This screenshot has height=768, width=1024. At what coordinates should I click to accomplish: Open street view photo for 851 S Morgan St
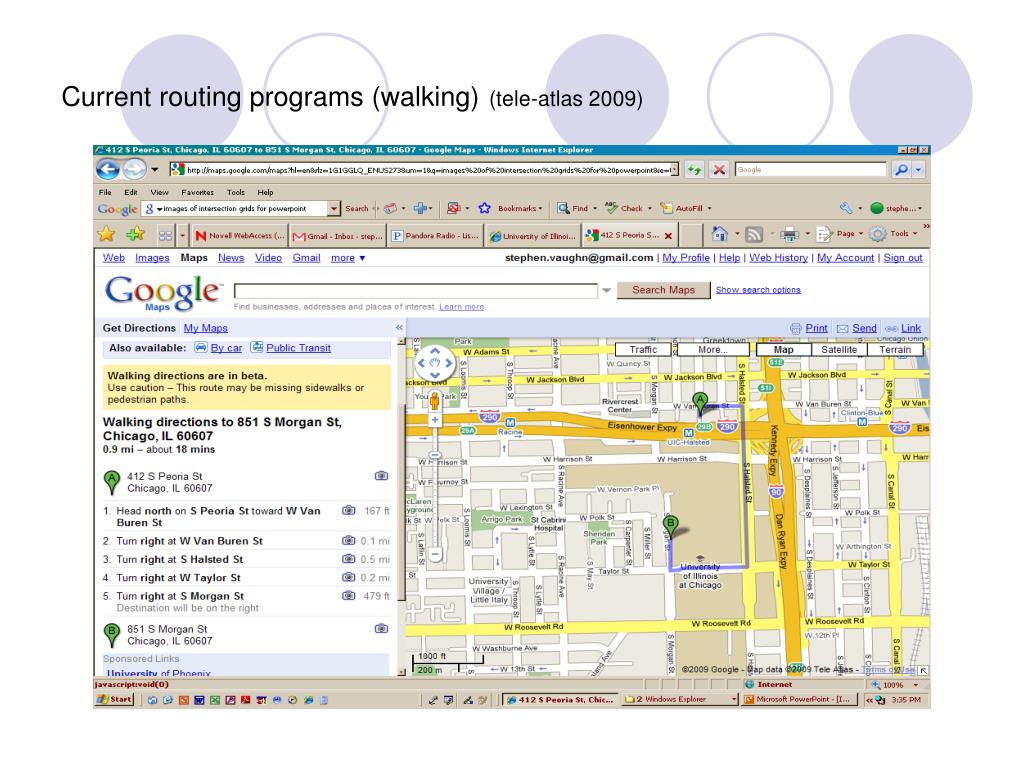click(381, 628)
